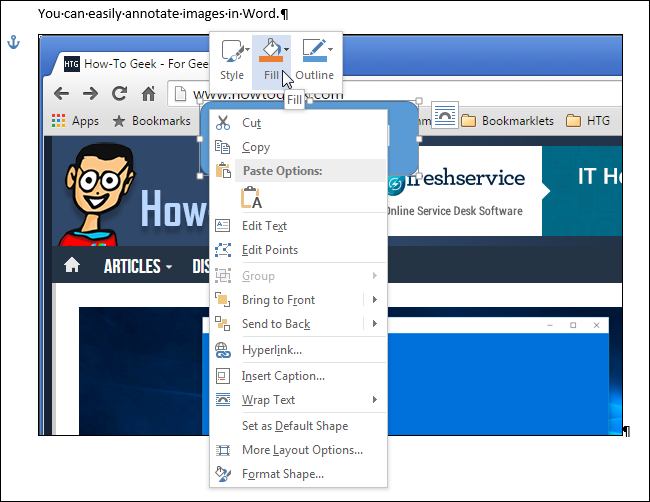This screenshot has width=650, height=502.
Task: Open the Bookmarklets folder
Action: click(x=507, y=121)
